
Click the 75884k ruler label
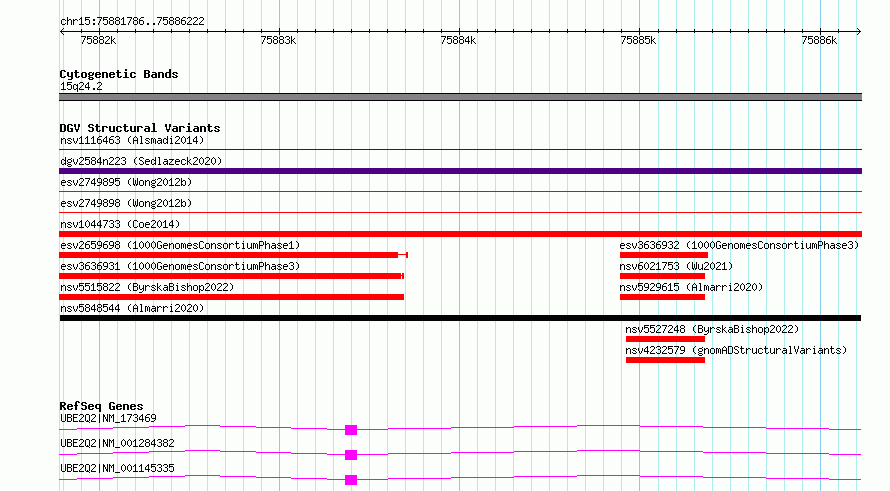[458, 40]
